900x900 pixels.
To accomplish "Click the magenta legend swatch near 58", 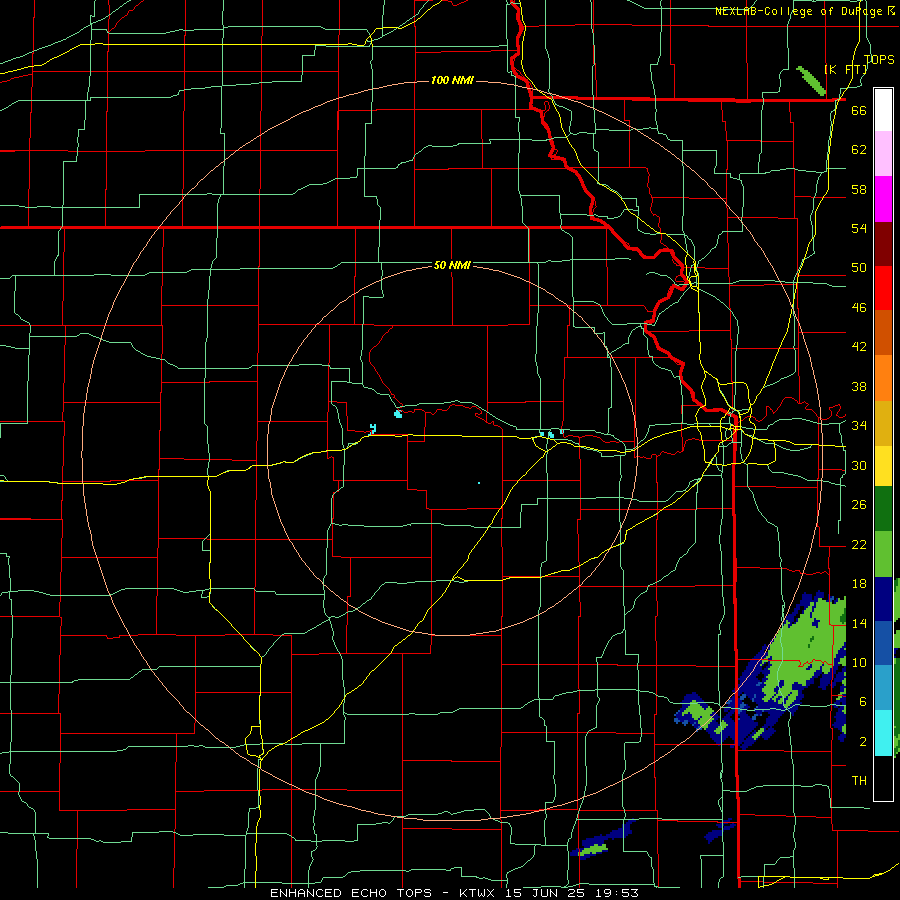I will tap(883, 199).
